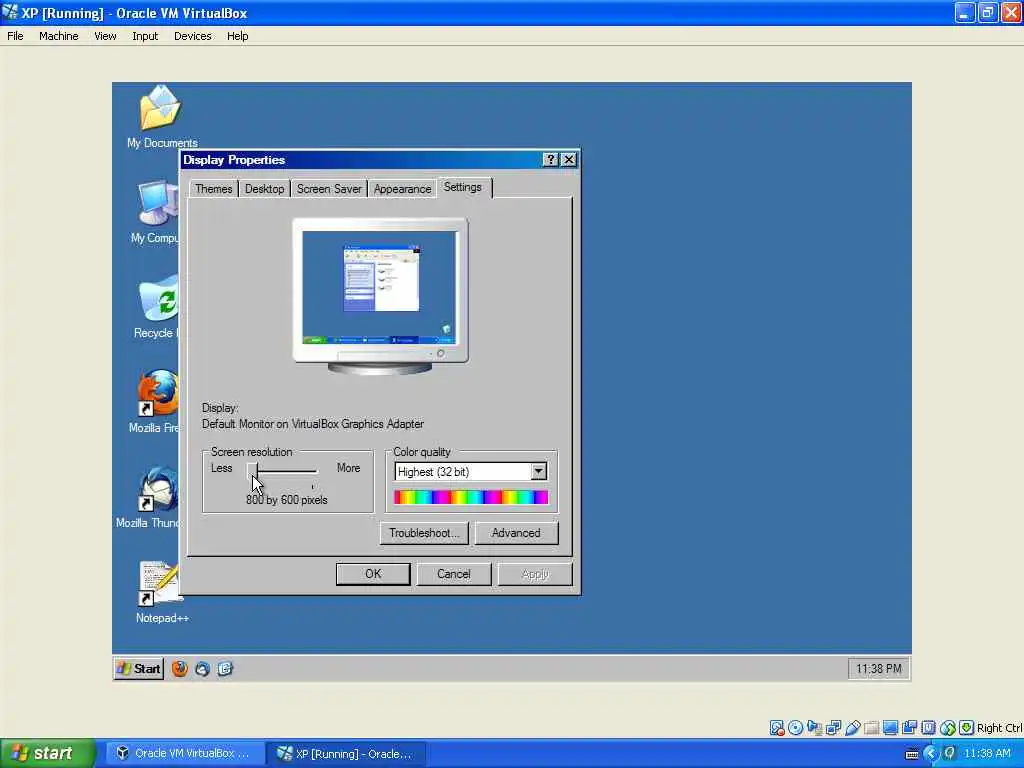Switch to the Desktop tab
Screen dimensions: 1024x768
point(264,189)
